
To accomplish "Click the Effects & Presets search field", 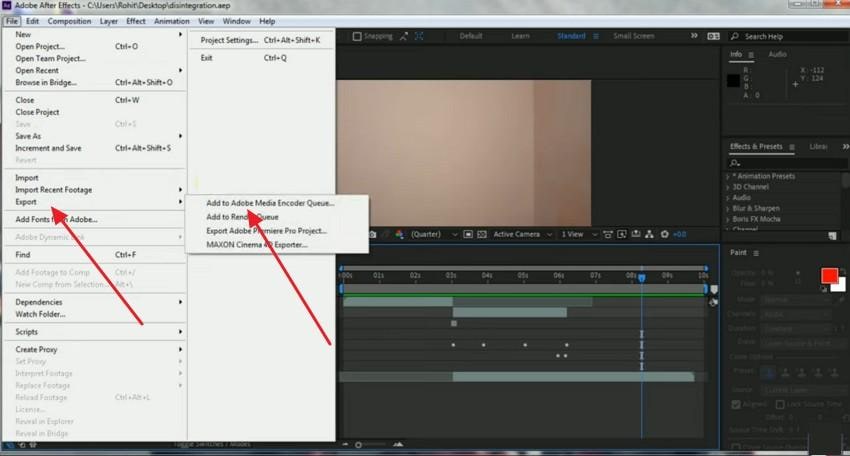I will [787, 163].
